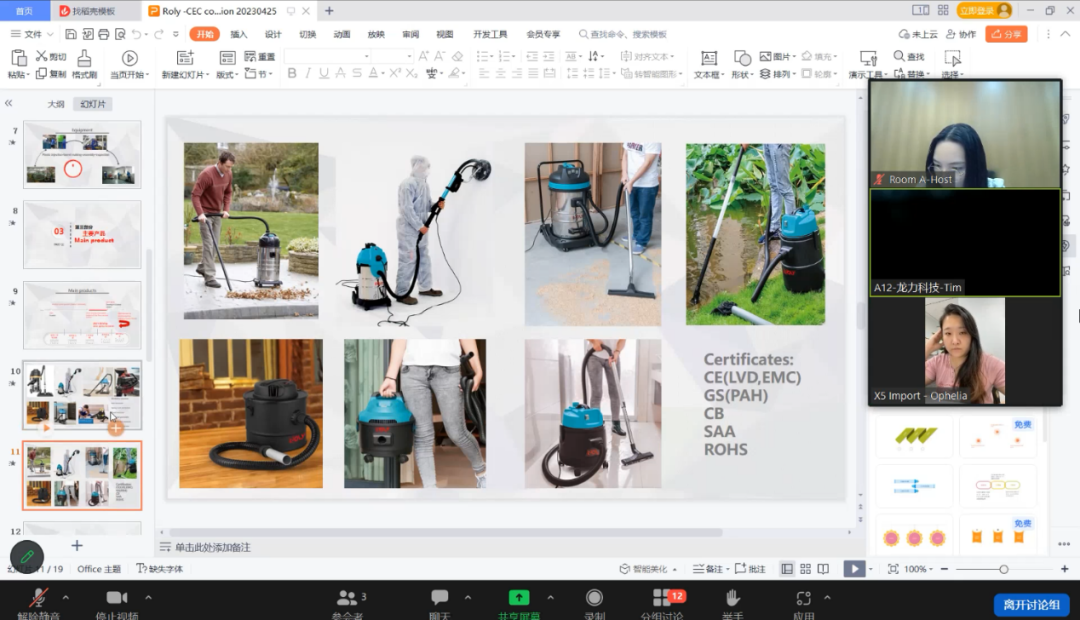Viewport: 1080px width, 620px height.
Task: Click the save icon in quick access toolbar
Action: click(69, 34)
